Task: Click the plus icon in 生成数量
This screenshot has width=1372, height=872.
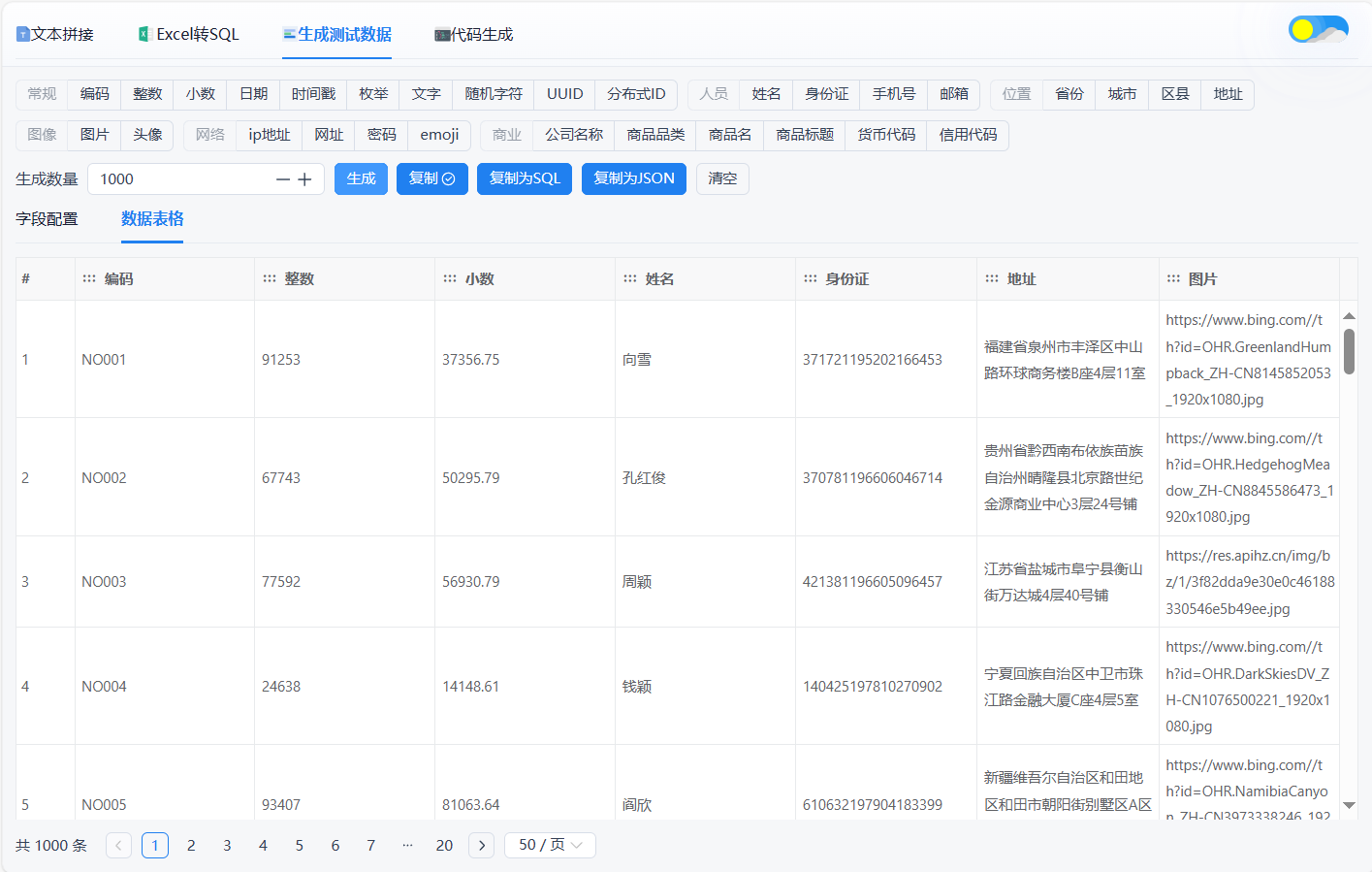Action: click(304, 179)
